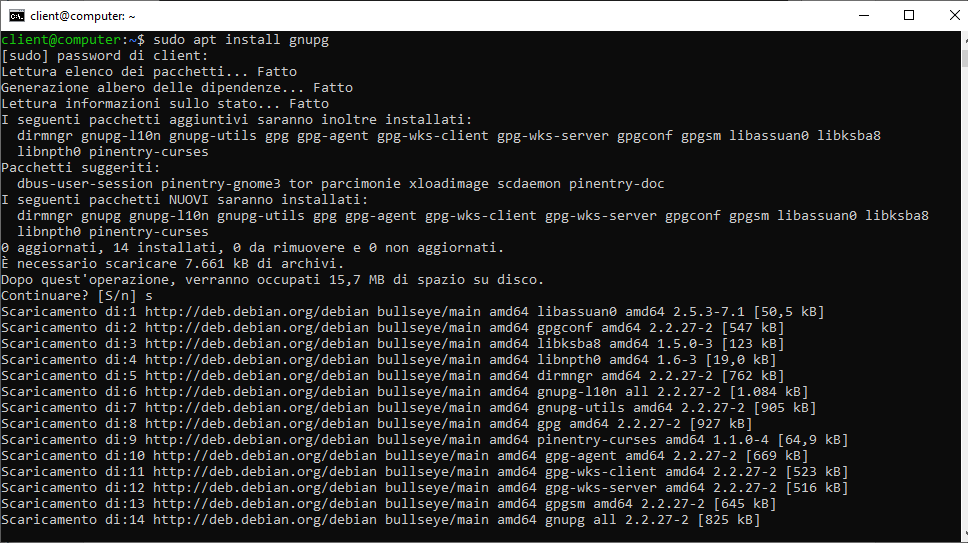Screen dimensions: 968x543
Task: Click the window title 'client@computer: ~'
Action: click(83, 16)
